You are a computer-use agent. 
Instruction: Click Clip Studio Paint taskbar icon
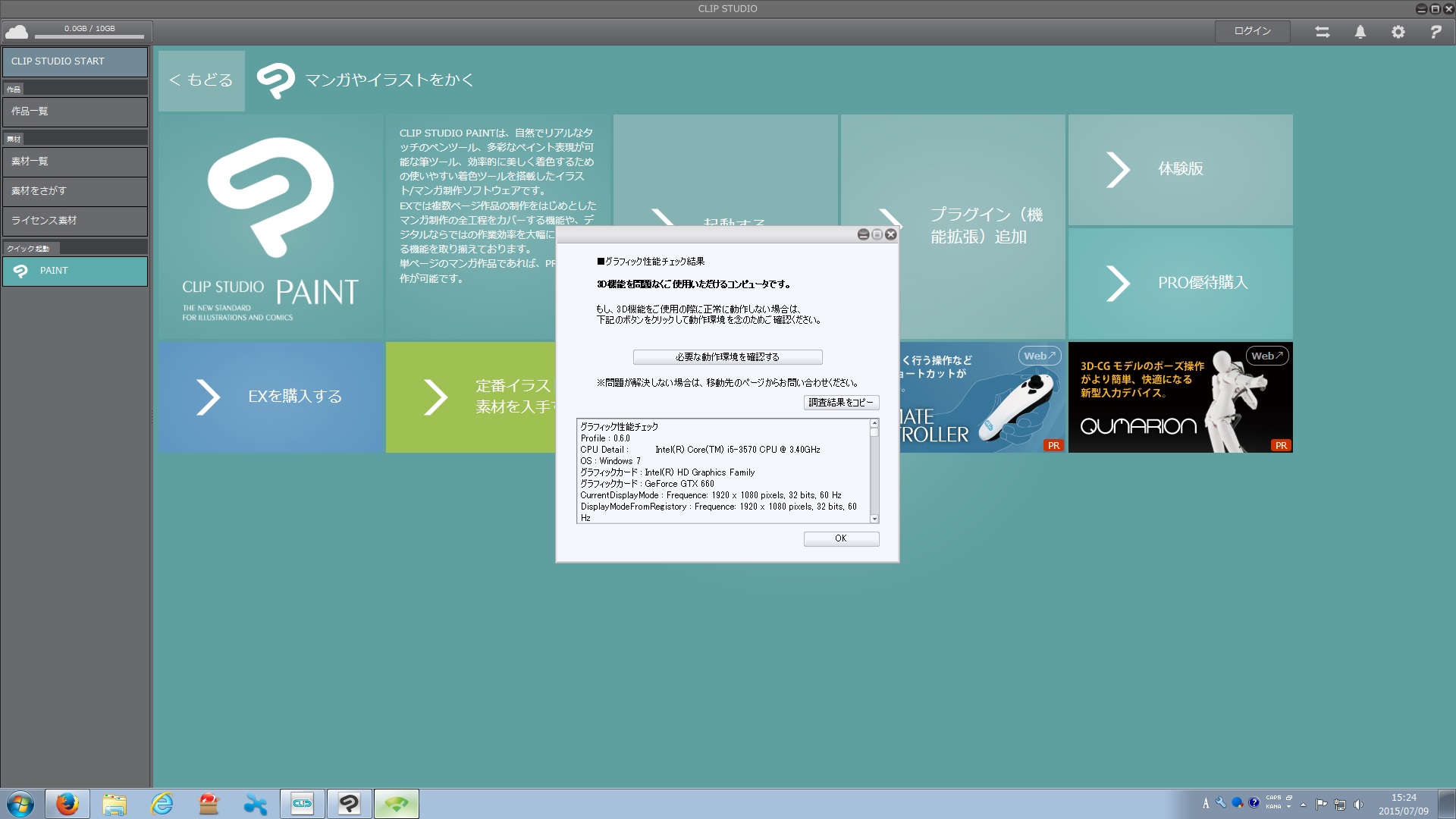(x=349, y=804)
